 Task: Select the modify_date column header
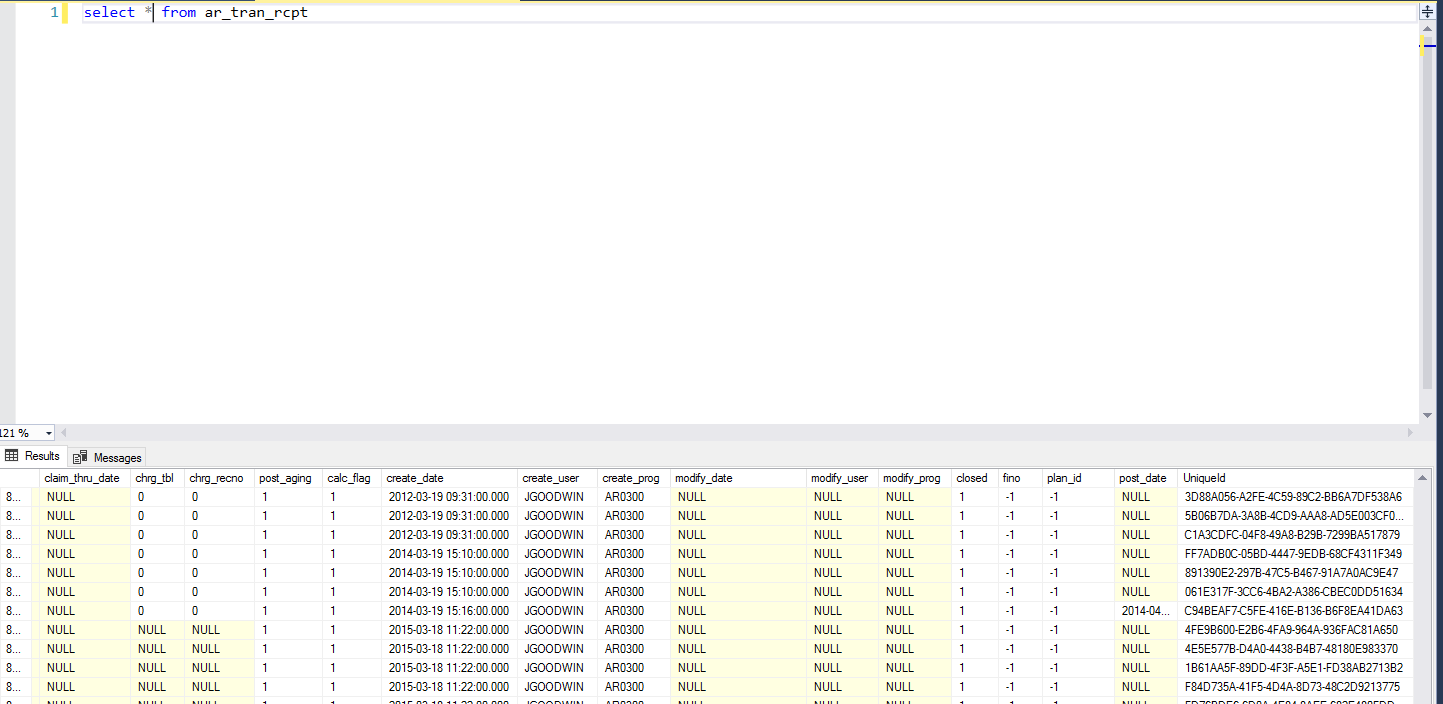738,478
